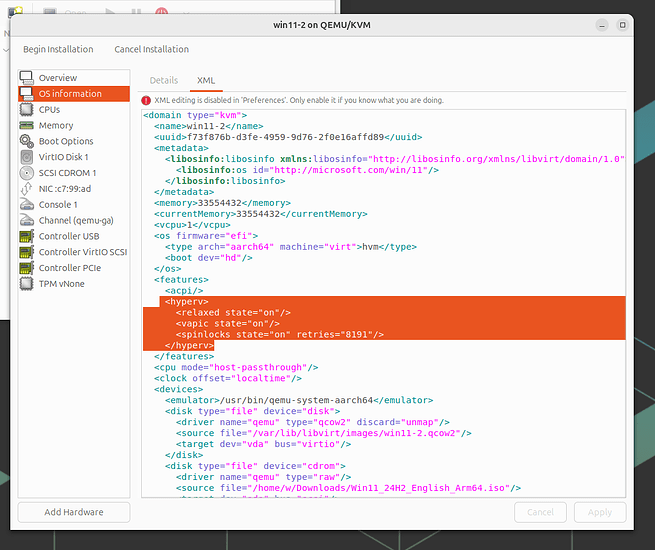Click Begin Installation
Viewport: 655px width, 550px height.
[x=58, y=49]
